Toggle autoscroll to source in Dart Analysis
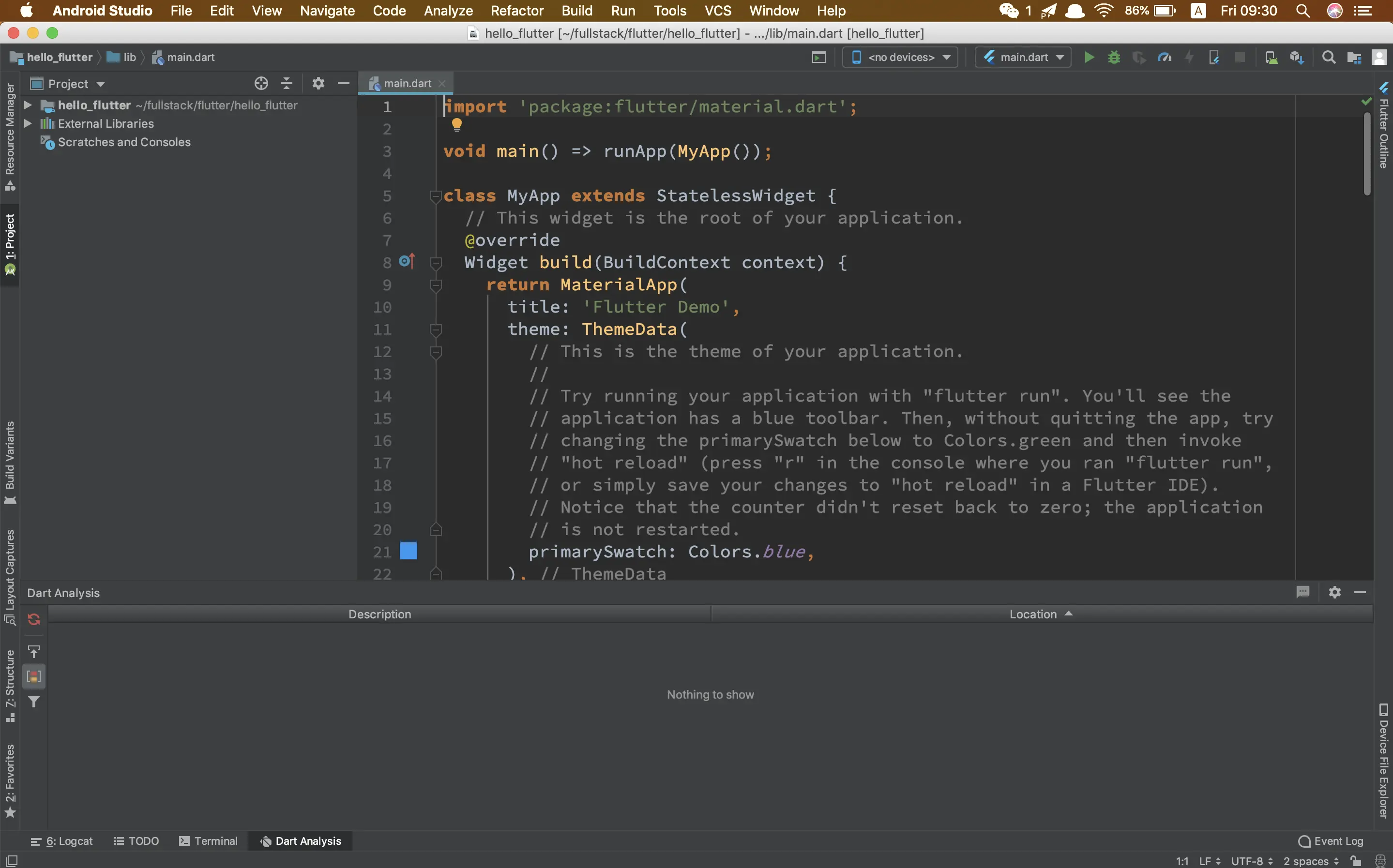The height and width of the screenshot is (868, 1393). click(x=34, y=652)
